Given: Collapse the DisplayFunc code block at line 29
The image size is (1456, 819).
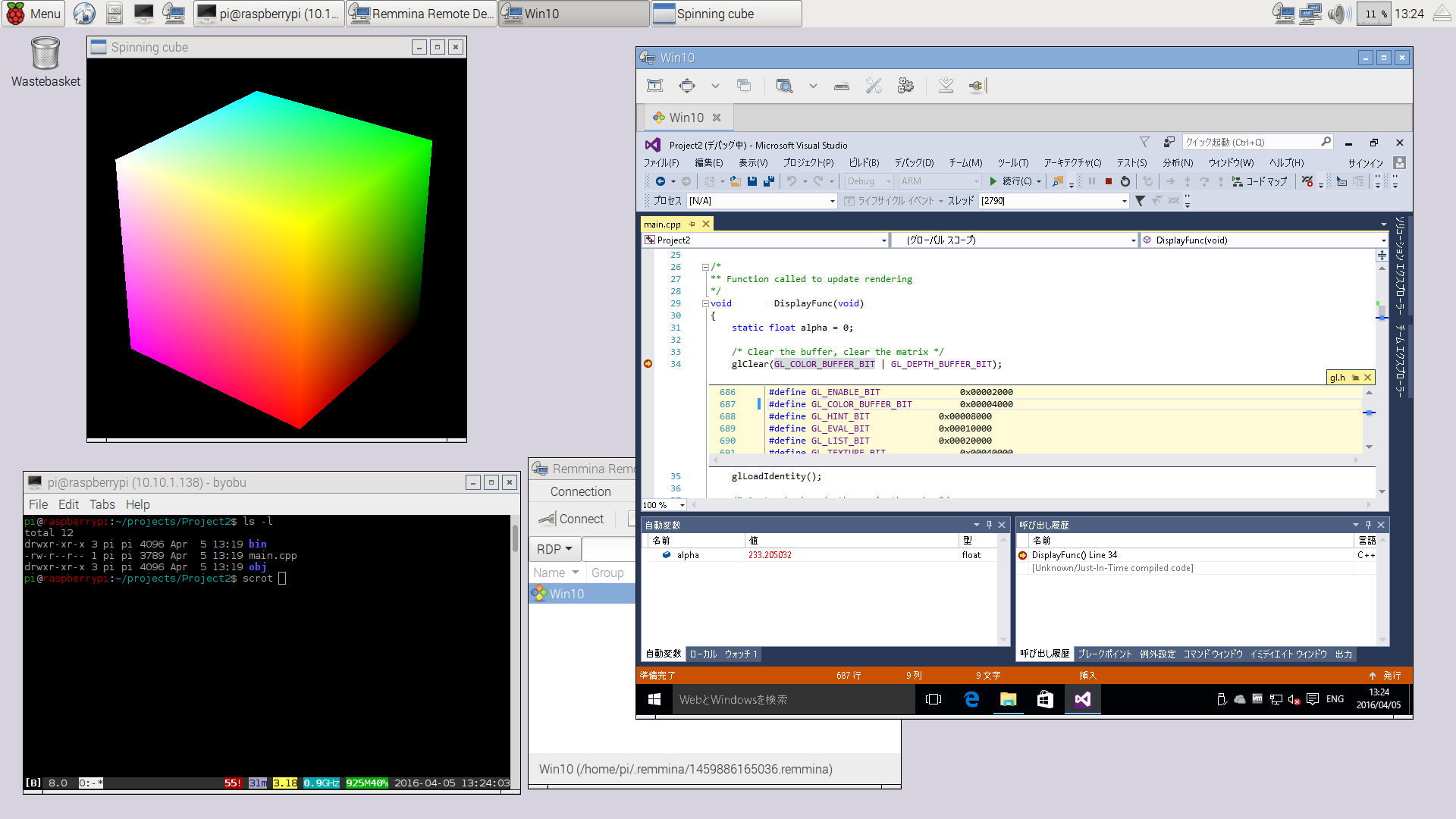Looking at the screenshot, I should pyautogui.click(x=705, y=303).
